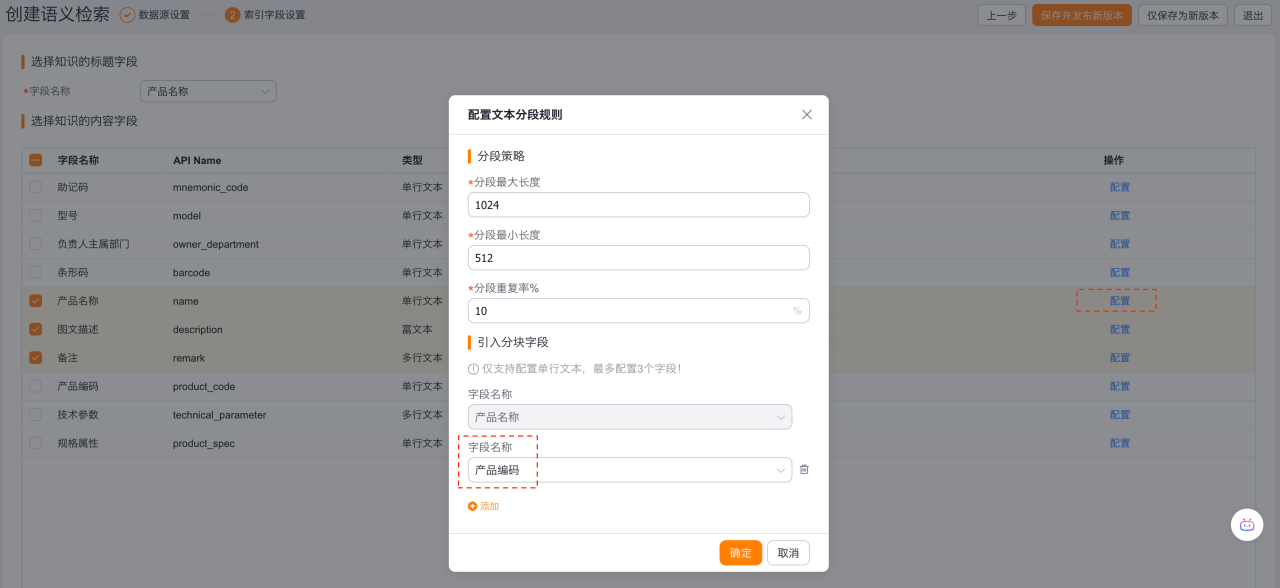Expand the 产品编码 field name dropdown
The image size is (1280, 588).
780,470
